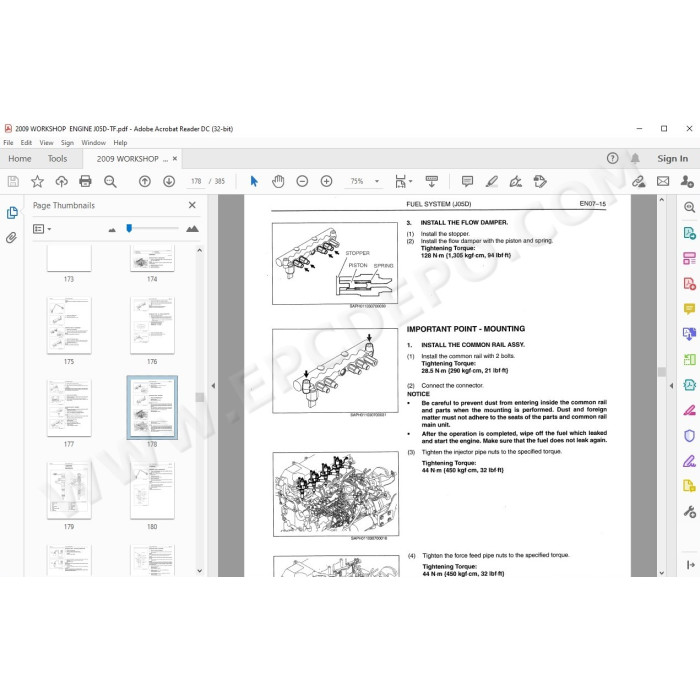Screen dimensions: 700x700
Task: Switch to the Home tab
Action: point(20,158)
